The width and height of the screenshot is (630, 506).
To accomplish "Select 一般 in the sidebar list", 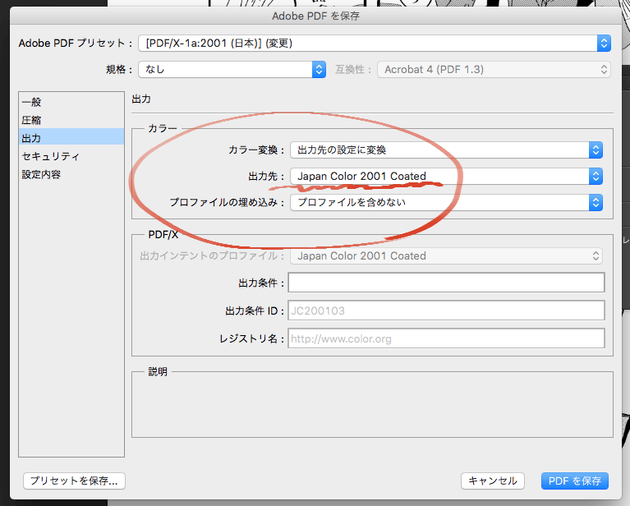I will 72,102.
